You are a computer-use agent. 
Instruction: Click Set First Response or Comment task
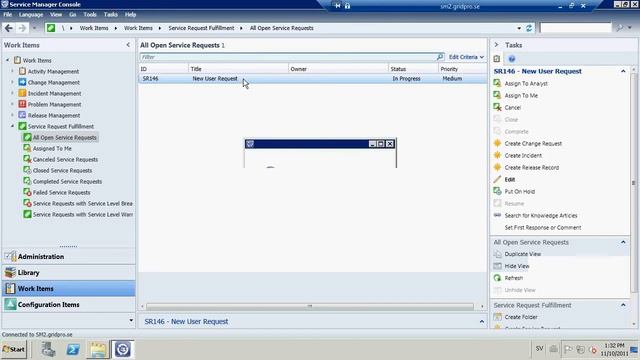[x=542, y=227]
